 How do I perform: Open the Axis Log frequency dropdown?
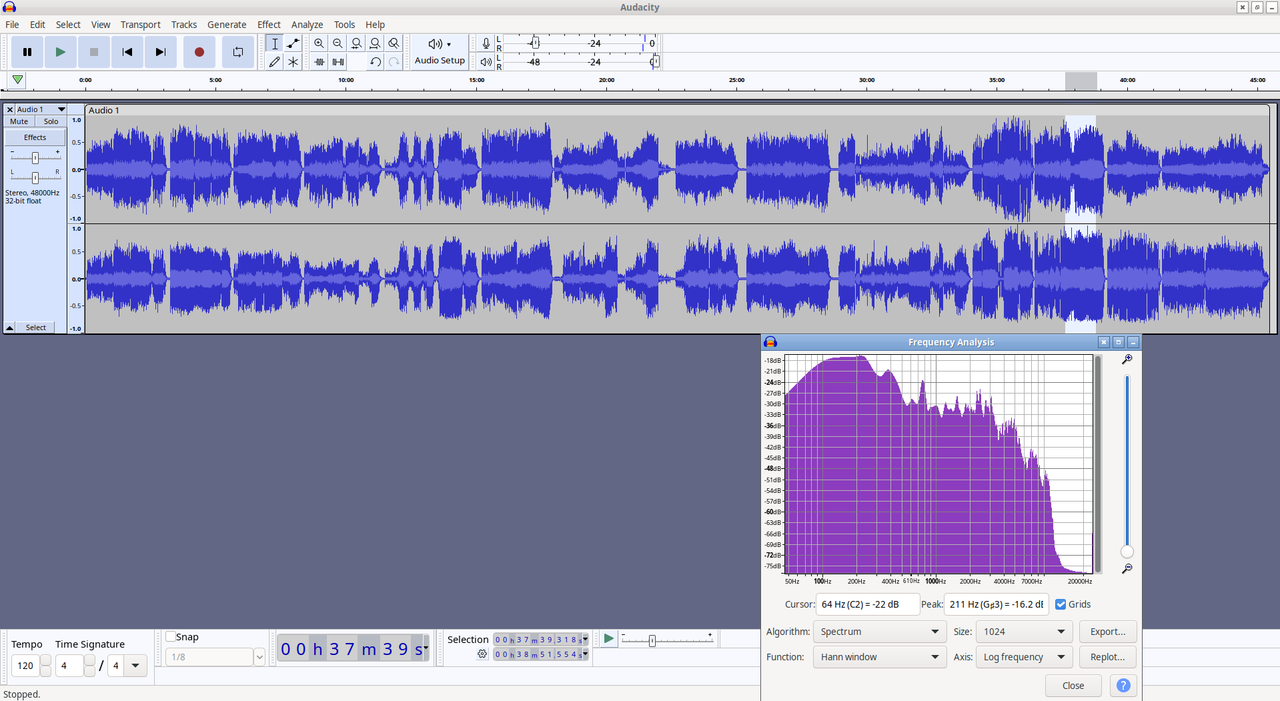(x=1024, y=657)
